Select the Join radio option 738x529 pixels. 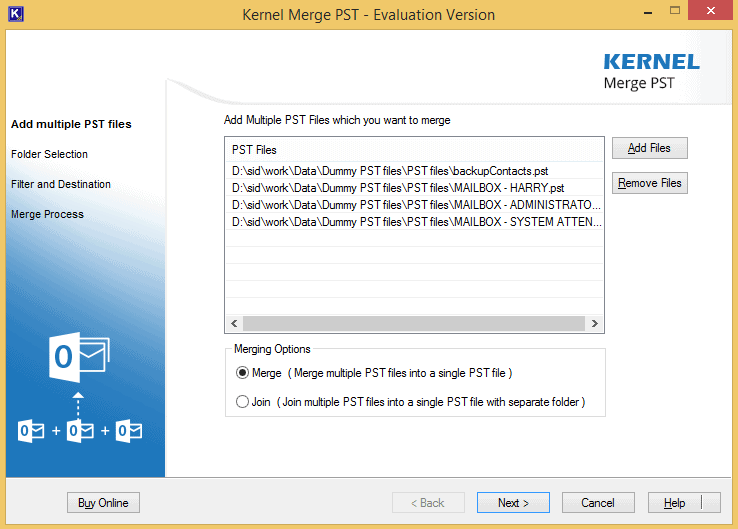point(242,402)
